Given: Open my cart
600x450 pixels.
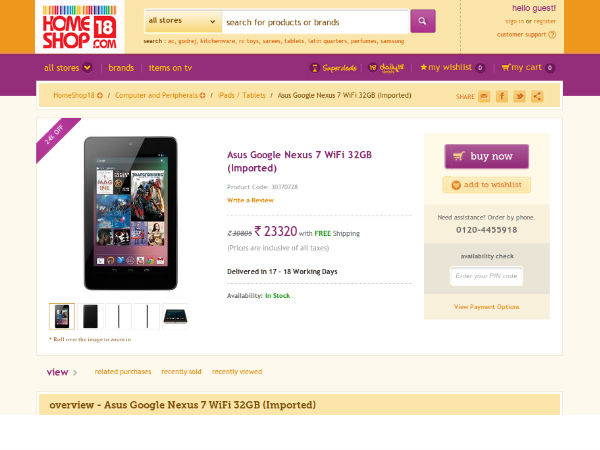Looking at the screenshot, I should pyautogui.click(x=527, y=68).
